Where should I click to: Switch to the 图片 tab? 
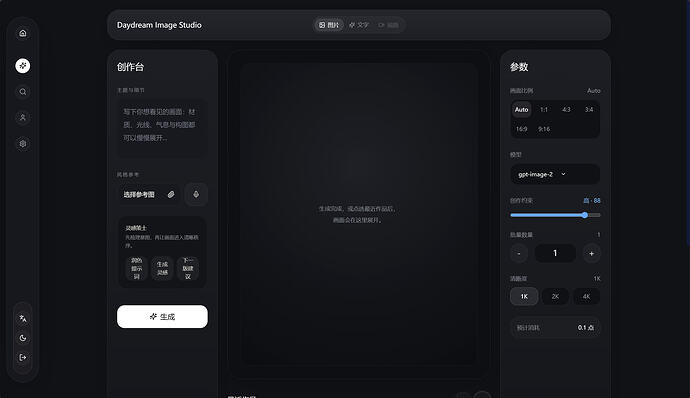pyautogui.click(x=329, y=25)
